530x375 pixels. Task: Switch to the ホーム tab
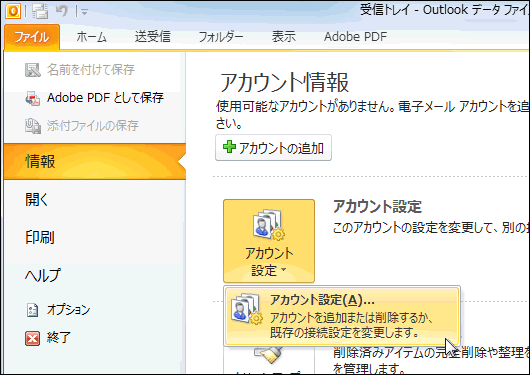point(91,37)
